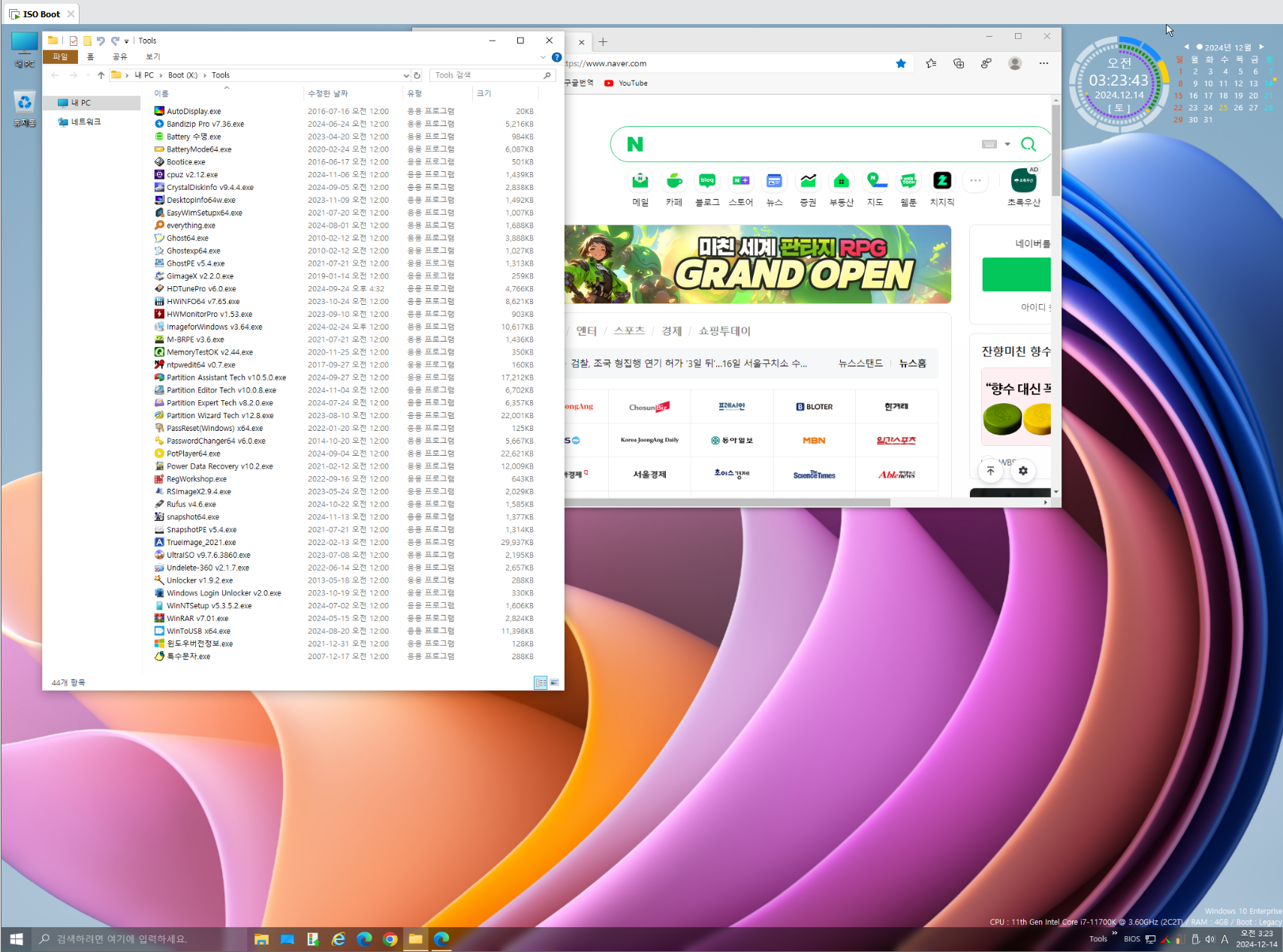
Task: Open a new browser tab
Action: pos(603,42)
